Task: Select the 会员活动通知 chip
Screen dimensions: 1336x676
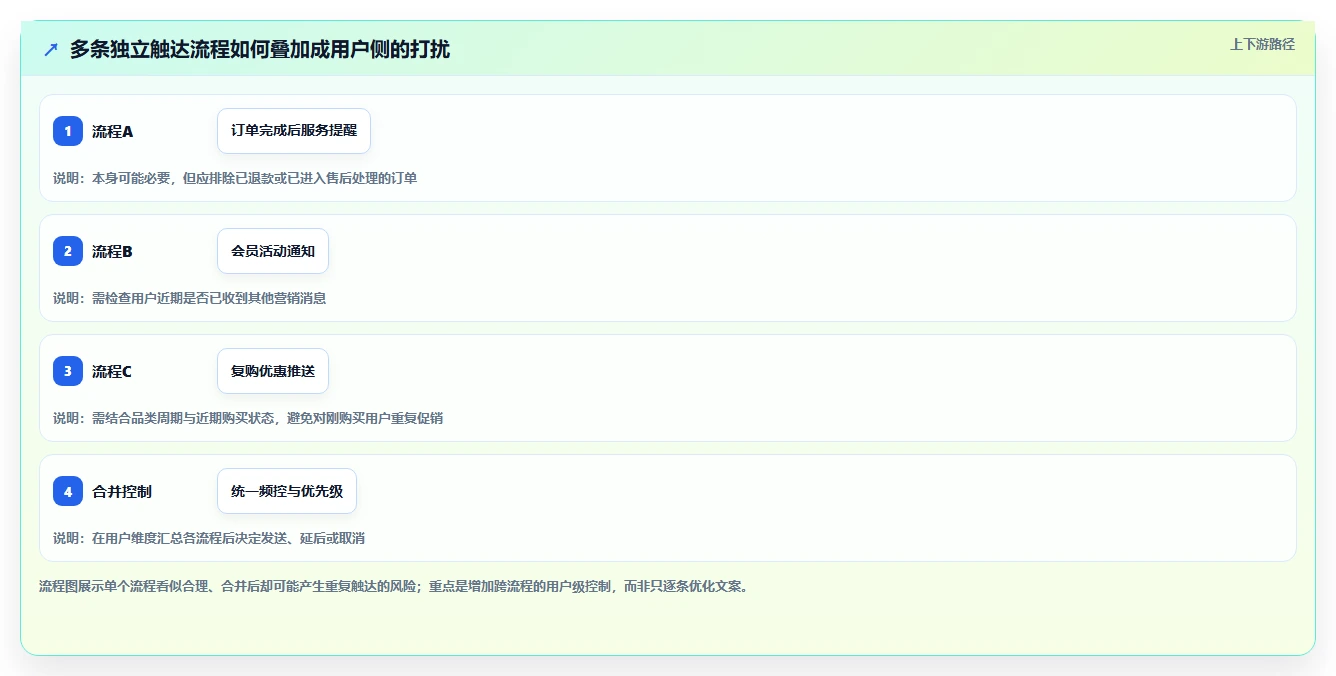Action: 273,251
